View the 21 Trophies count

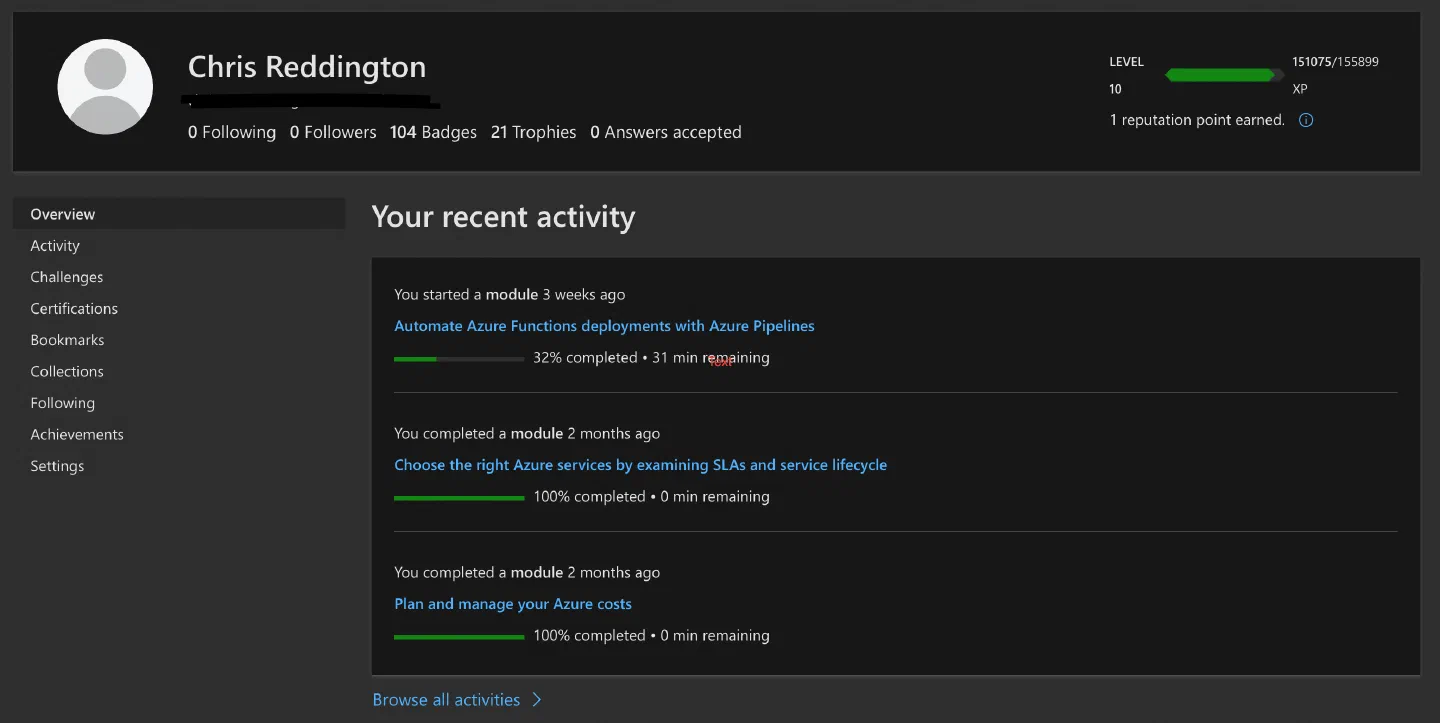tap(533, 132)
